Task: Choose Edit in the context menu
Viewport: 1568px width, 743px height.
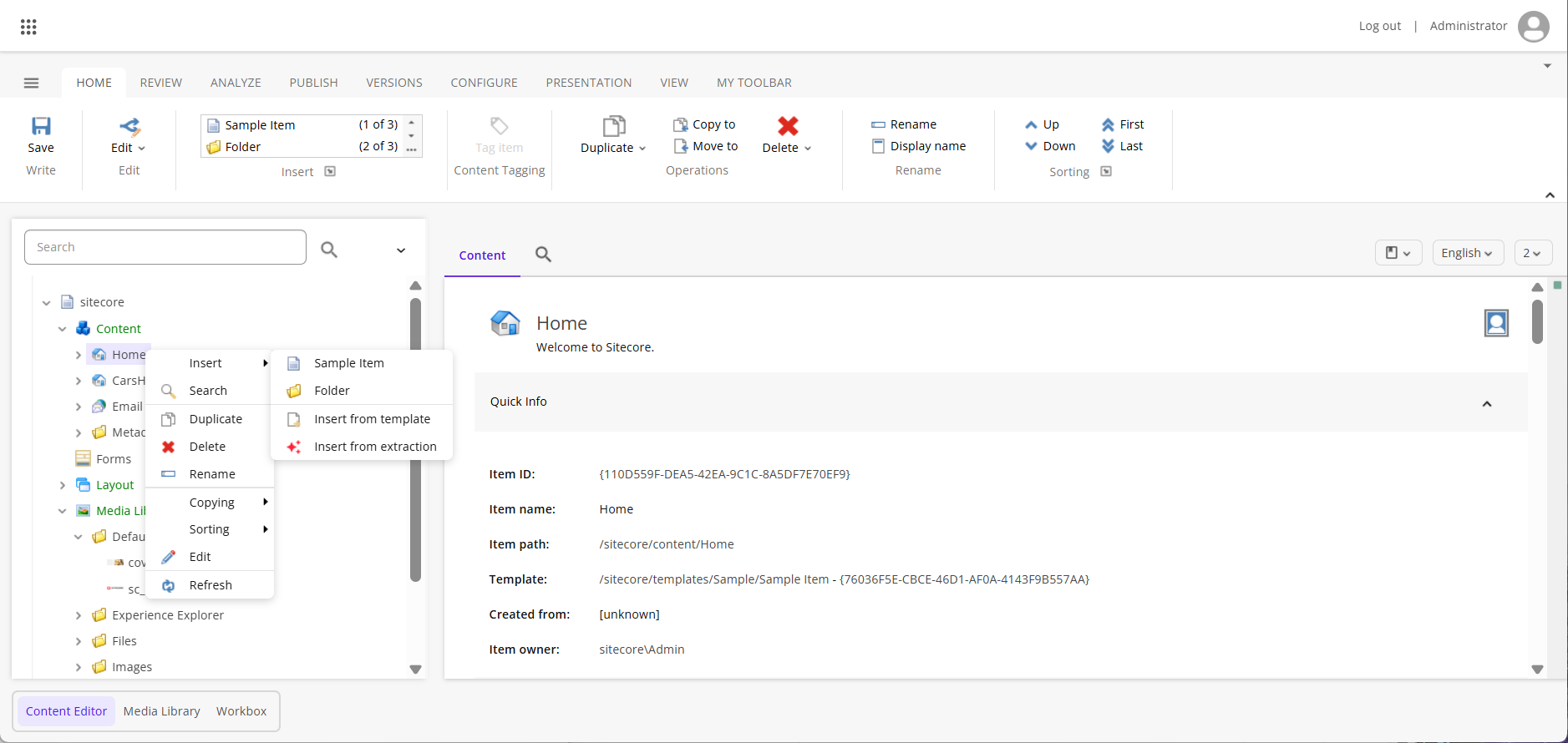Action: pos(210,557)
